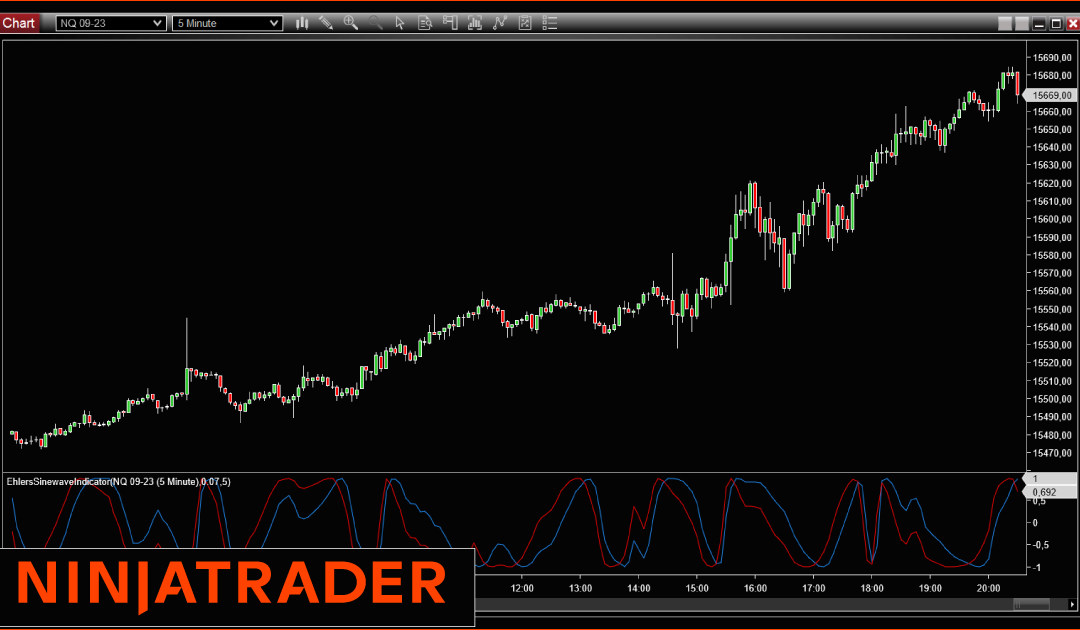1080x630 pixels.
Task: Click the 15470,00 price axis label
Action: pyautogui.click(x=1052, y=453)
